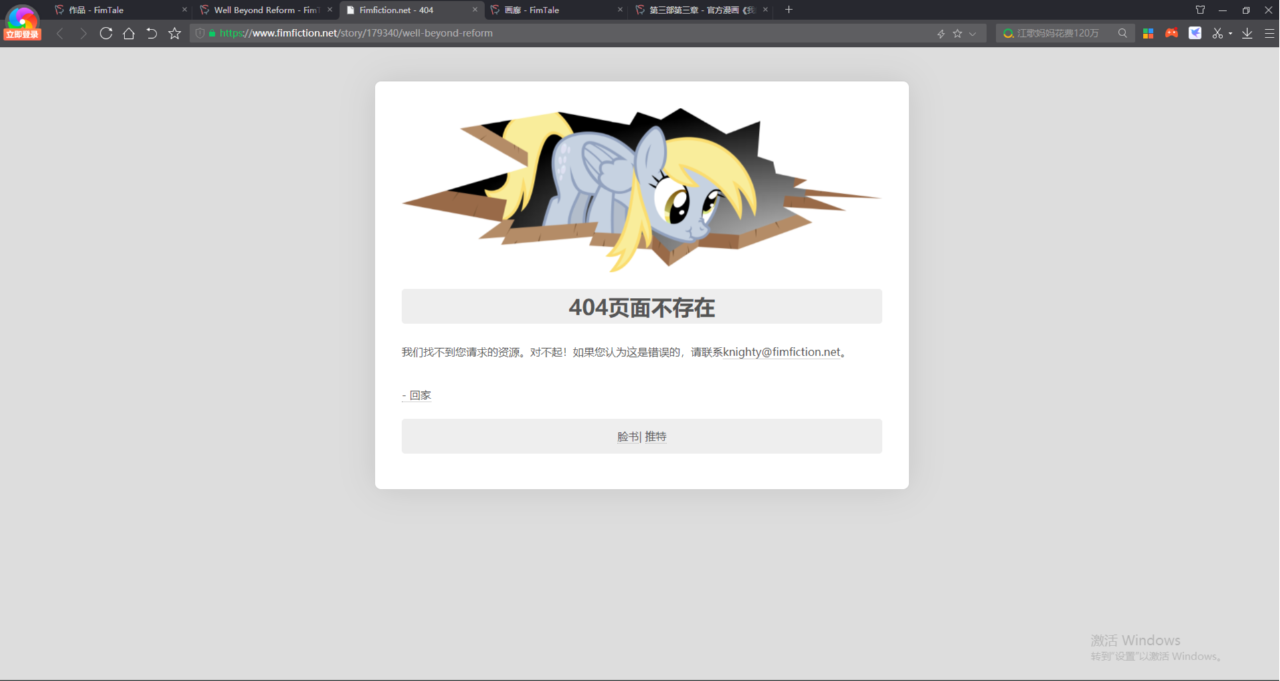
Task: Click the 推特 Twitter link
Action: tap(656, 437)
